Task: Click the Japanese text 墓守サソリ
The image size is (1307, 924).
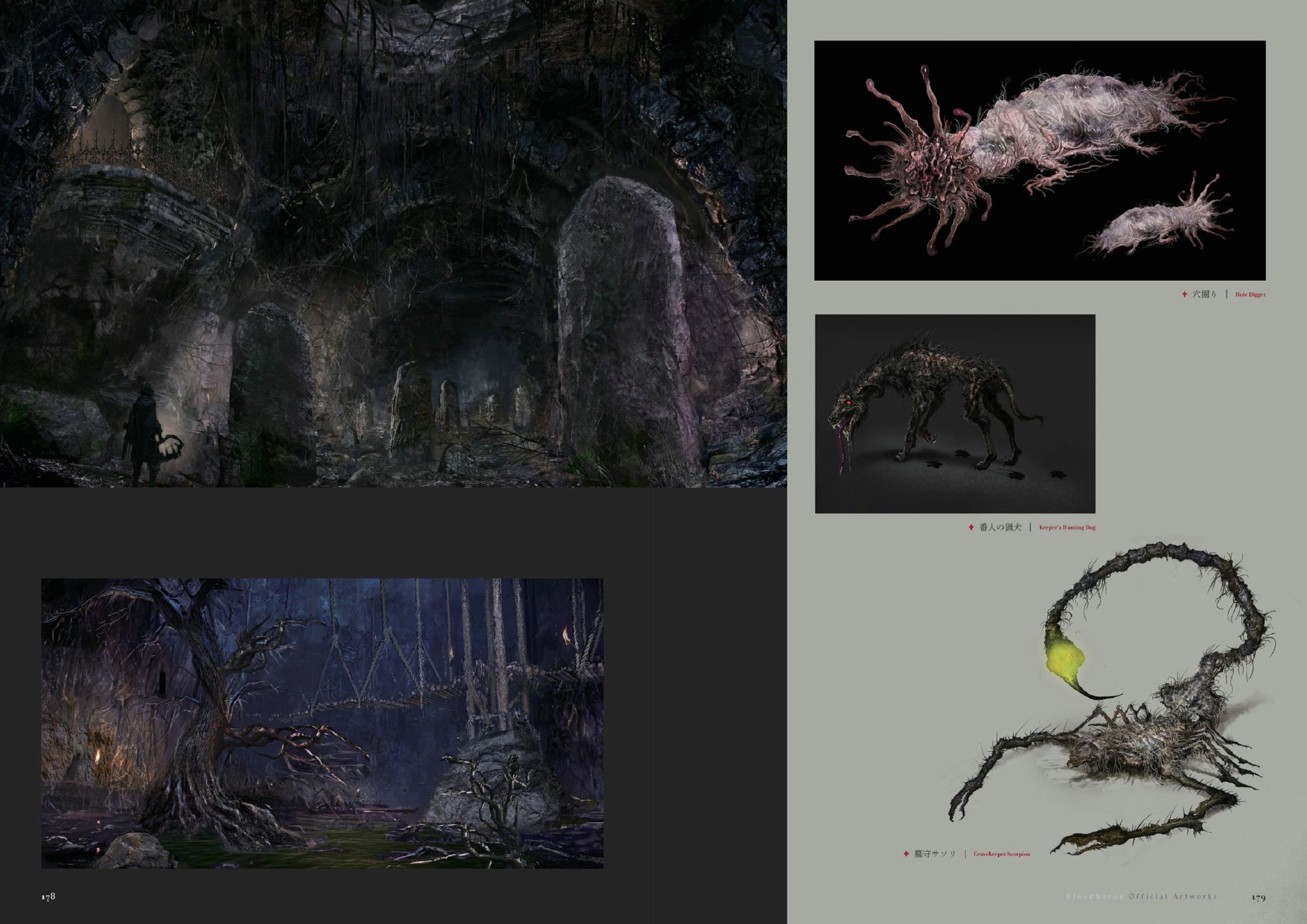Action: pos(935,854)
